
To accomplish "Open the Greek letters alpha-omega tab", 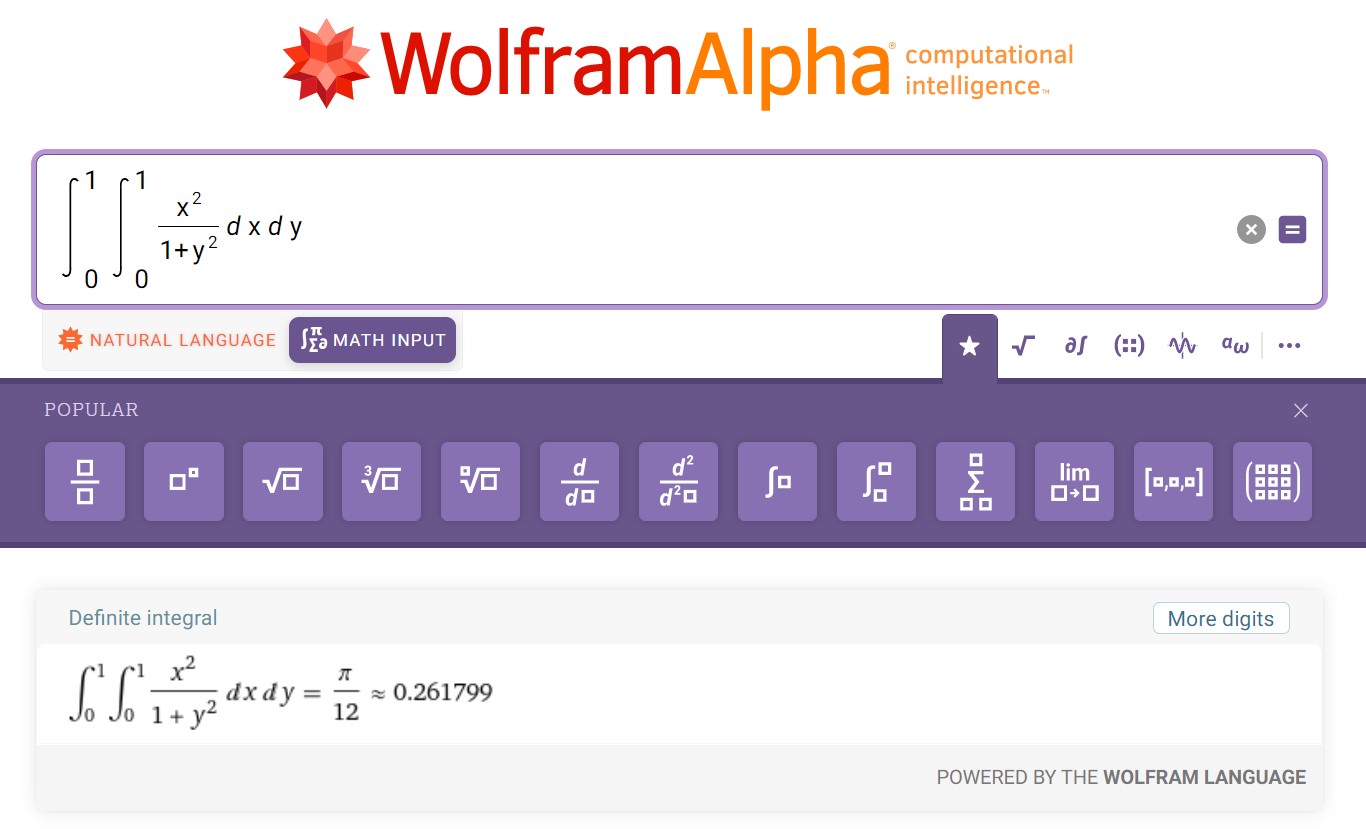I will 1235,346.
